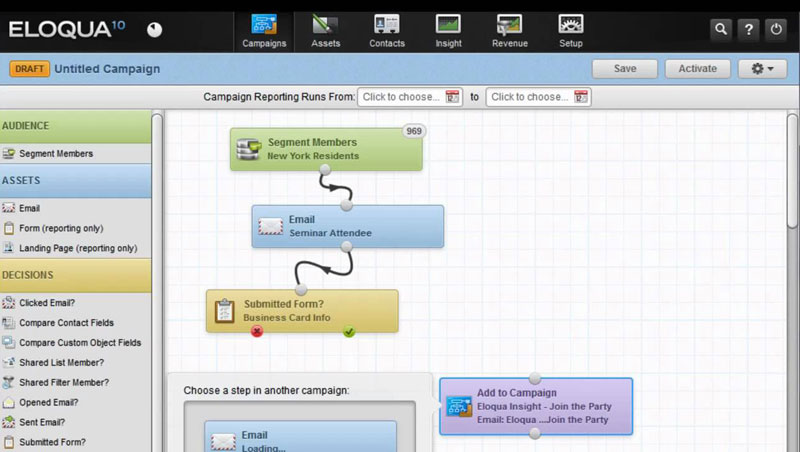Screen dimensions: 800x452
Task: Click the canvas vertical scrollbar
Action: tap(792, 171)
